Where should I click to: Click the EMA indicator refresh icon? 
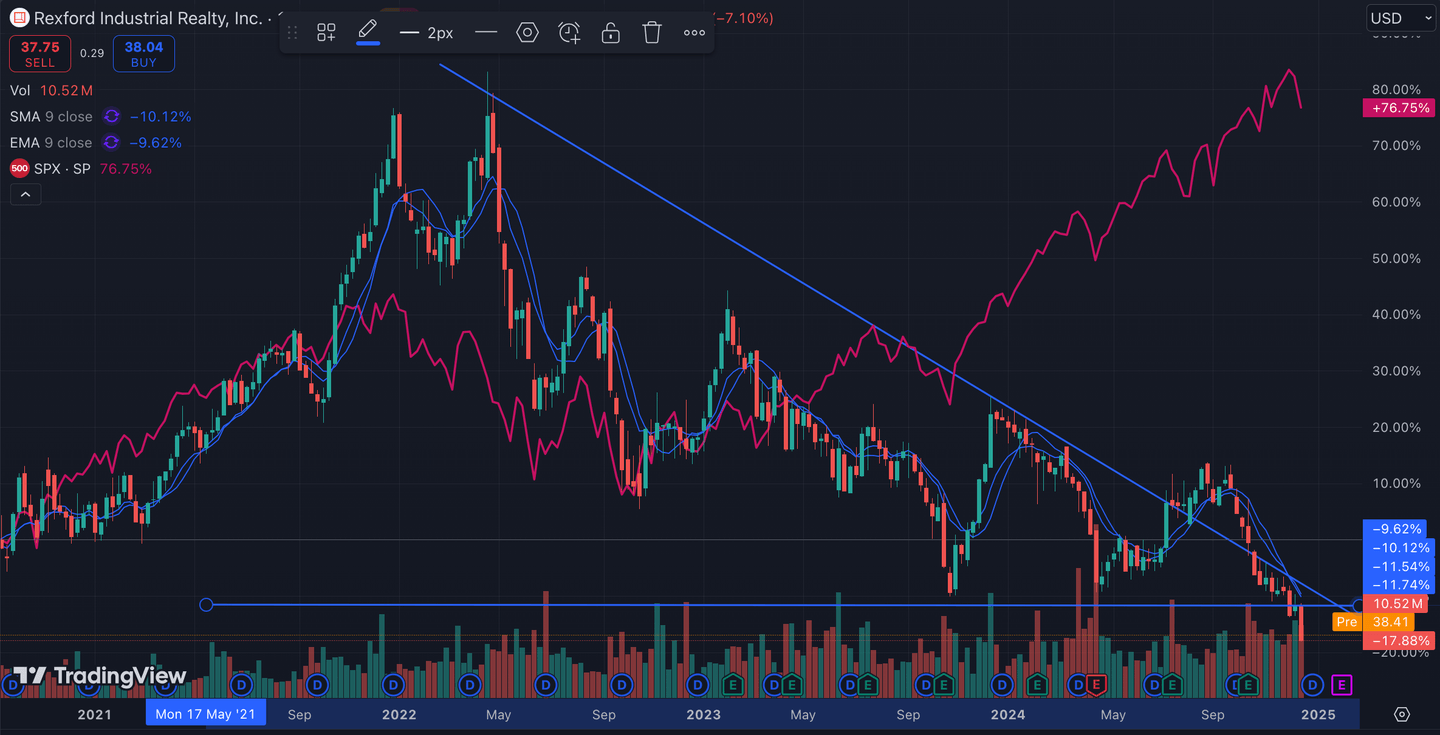point(112,143)
